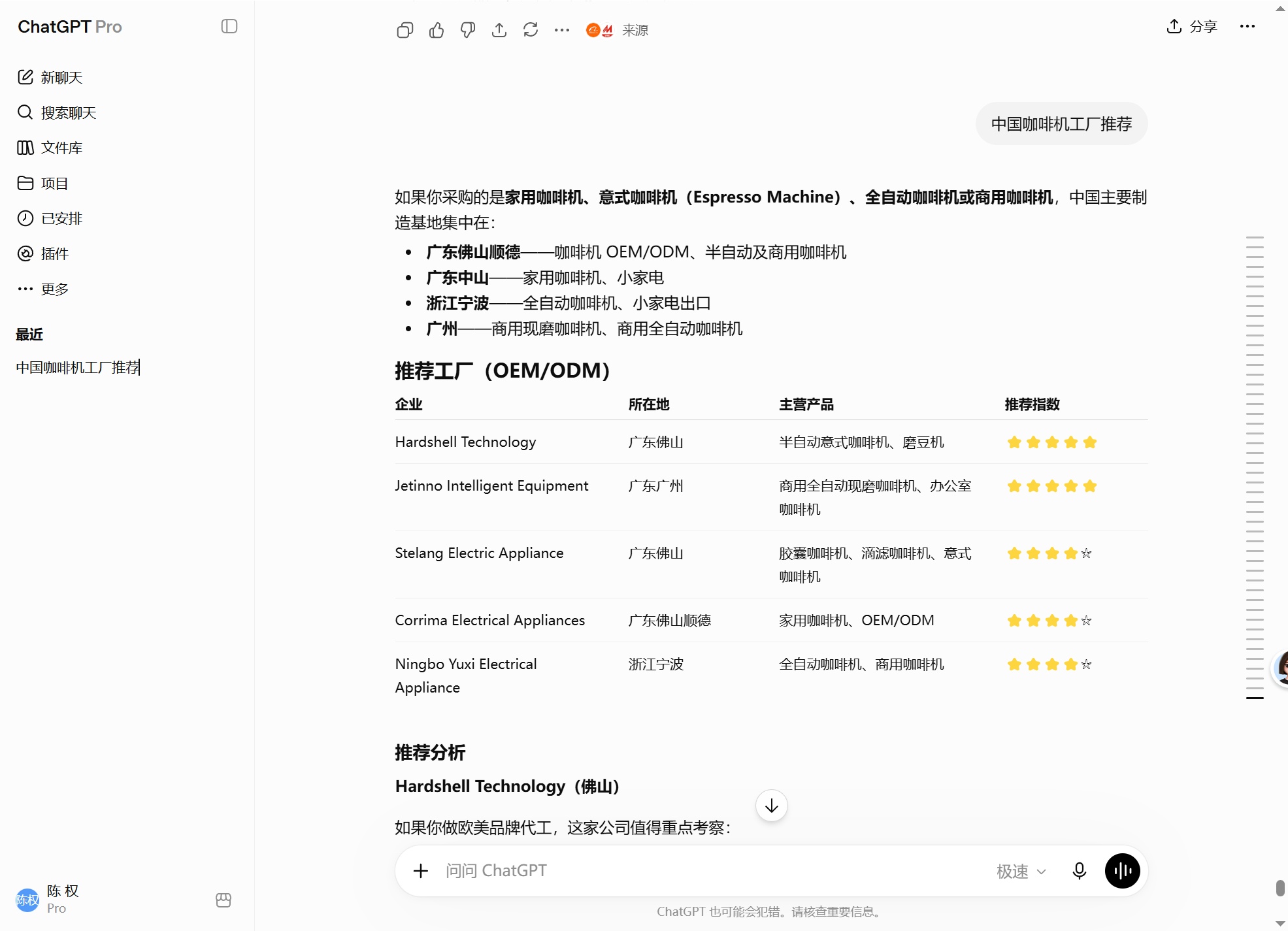Image resolution: width=1288 pixels, height=931 pixels.
Task: Start a new chat (新聊天)
Action: click(50, 77)
